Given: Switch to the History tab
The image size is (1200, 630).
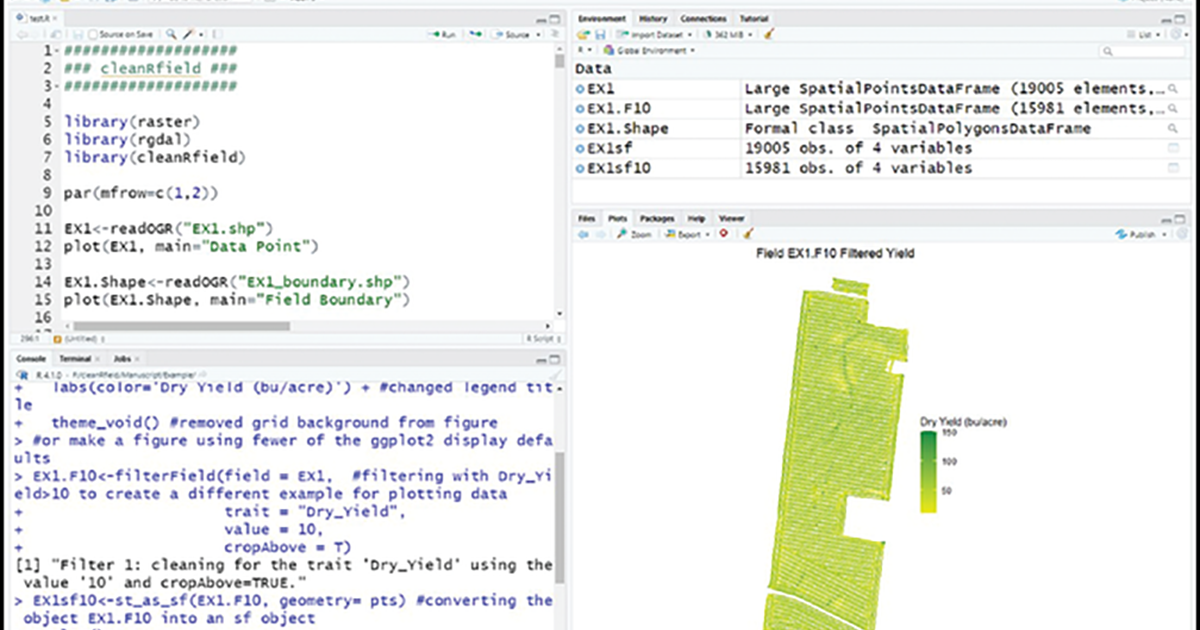Looking at the screenshot, I should pyautogui.click(x=652, y=19).
